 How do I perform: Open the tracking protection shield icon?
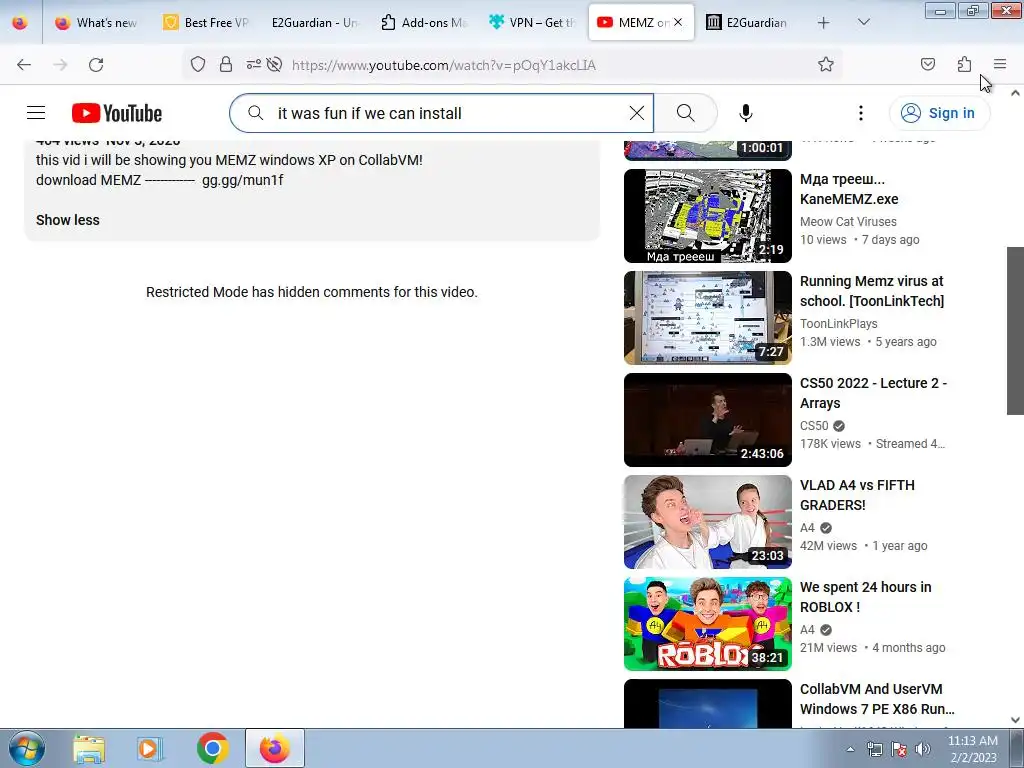[x=198, y=64]
